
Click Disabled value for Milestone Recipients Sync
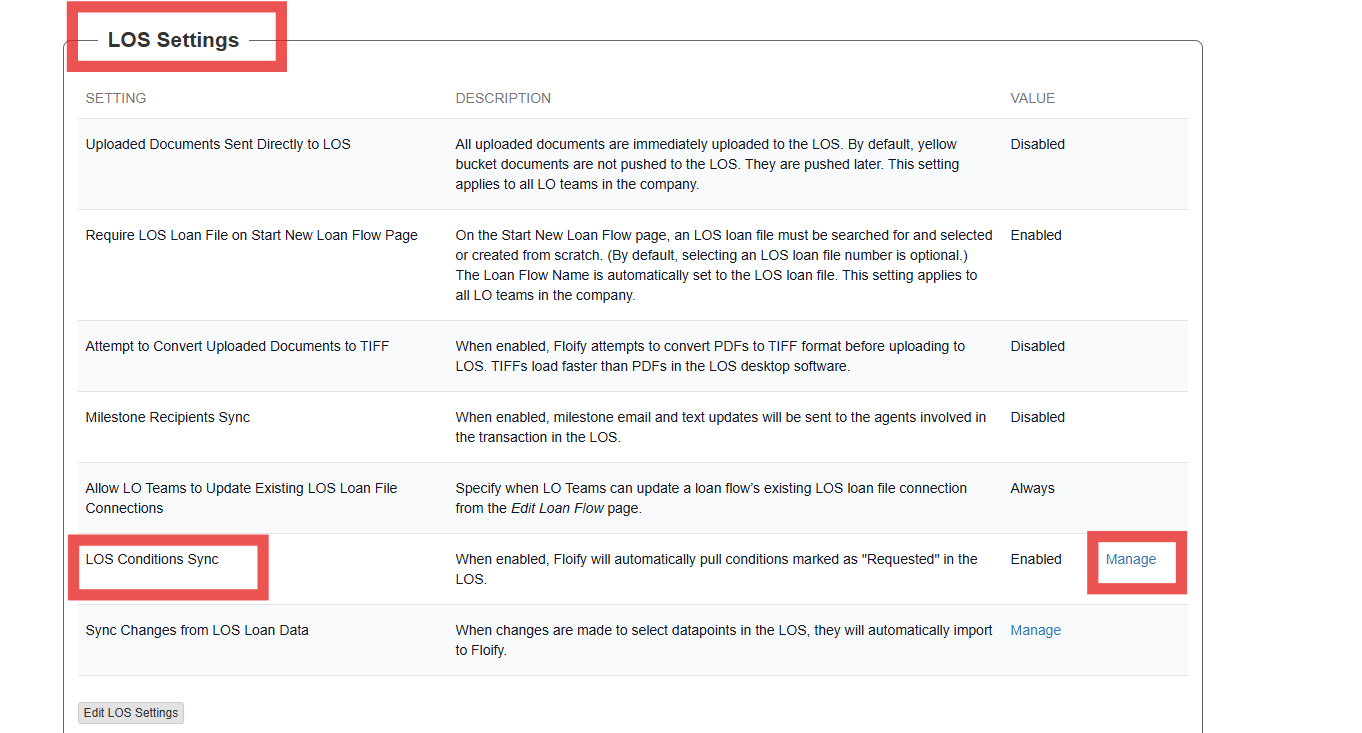pos(1037,417)
